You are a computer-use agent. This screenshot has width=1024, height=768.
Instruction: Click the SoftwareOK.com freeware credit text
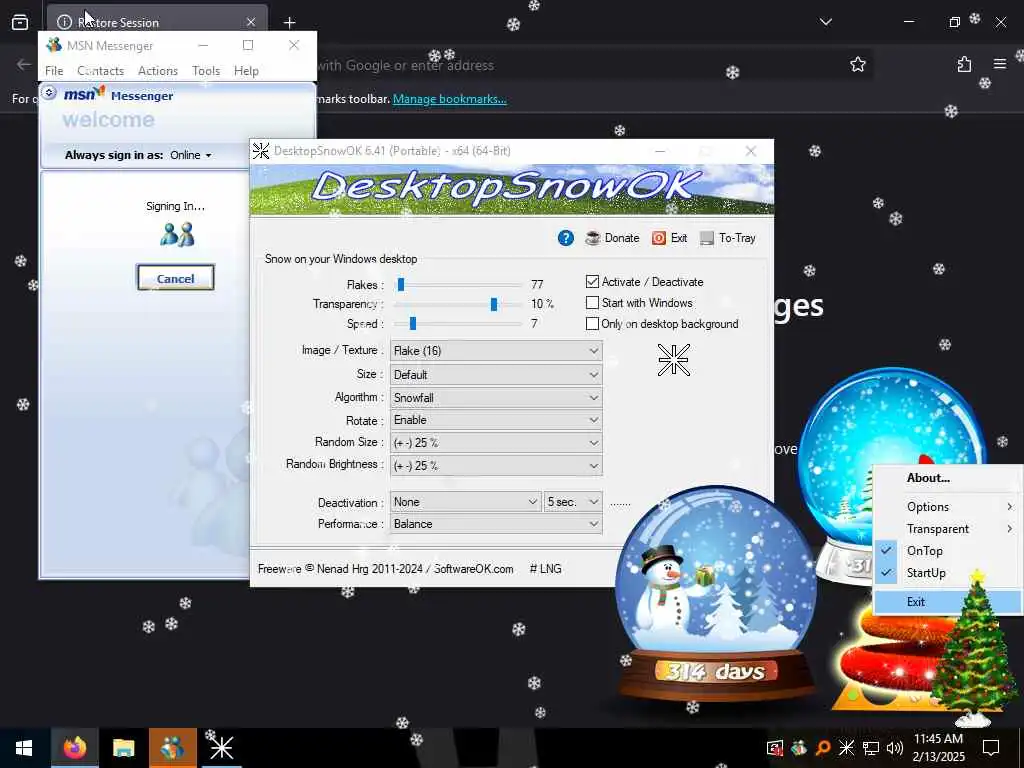pyautogui.click(x=385, y=569)
